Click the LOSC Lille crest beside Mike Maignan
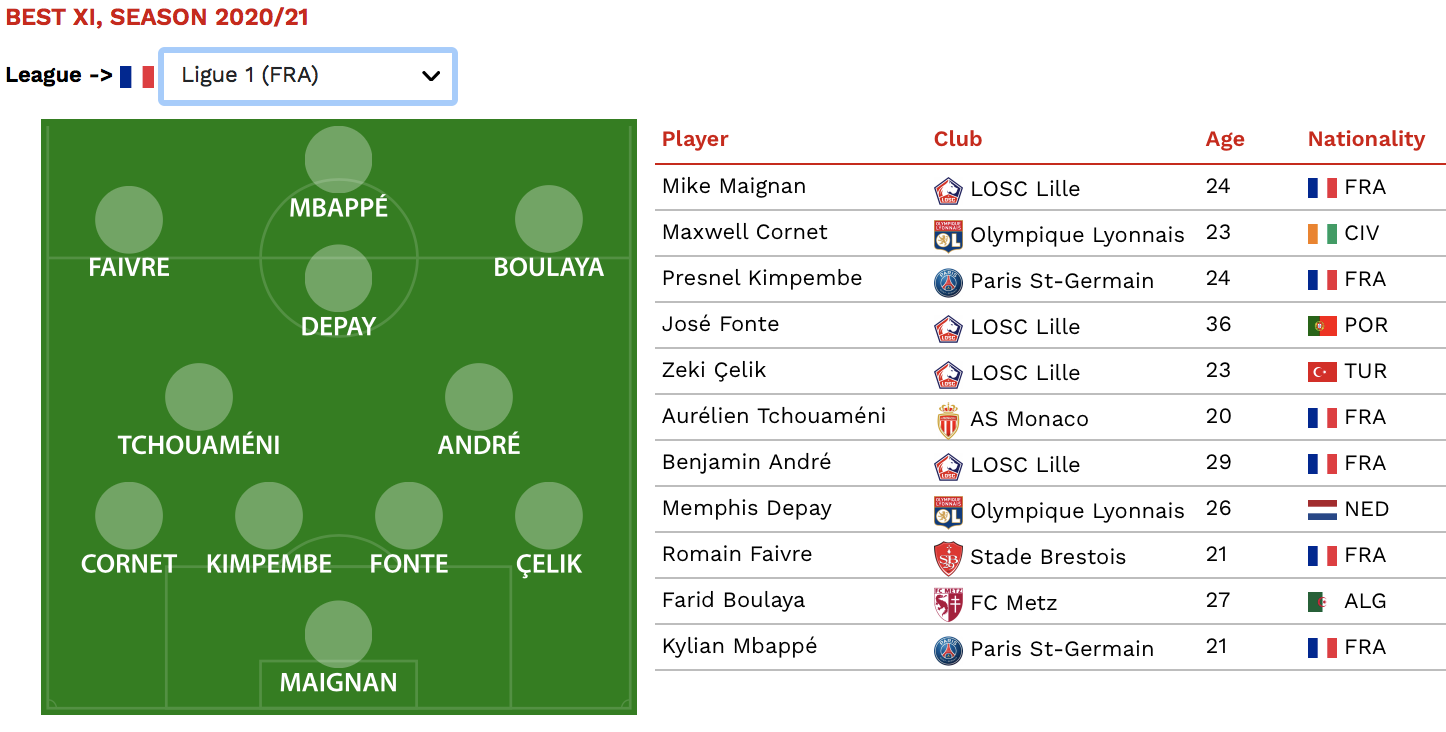This screenshot has height=732, width=1446. [x=948, y=189]
